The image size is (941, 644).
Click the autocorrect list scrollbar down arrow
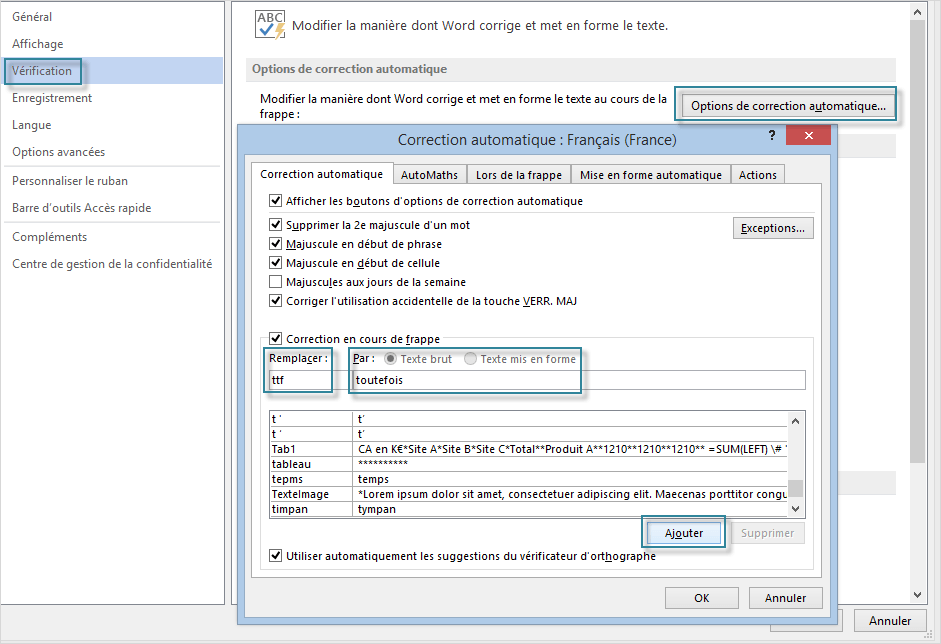pyautogui.click(x=797, y=509)
